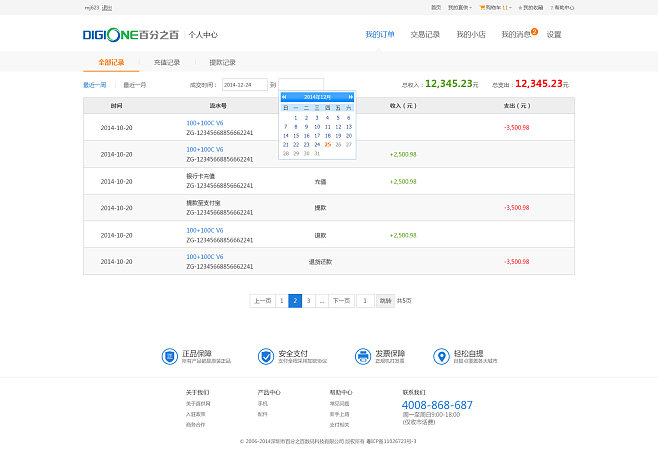This screenshot has height=461, width=658.
Task: Open the shopping cart (购物车) icon
Action: [x=482, y=8]
